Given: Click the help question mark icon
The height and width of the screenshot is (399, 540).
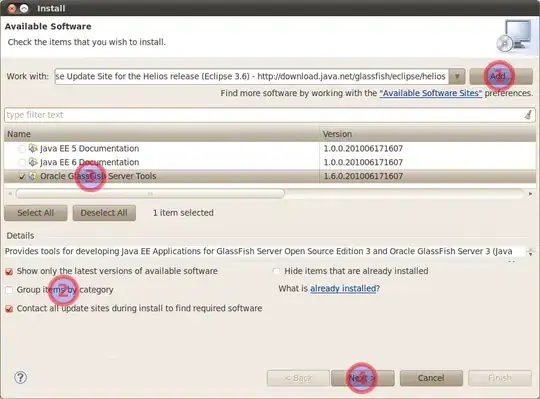Looking at the screenshot, I should (x=20, y=378).
